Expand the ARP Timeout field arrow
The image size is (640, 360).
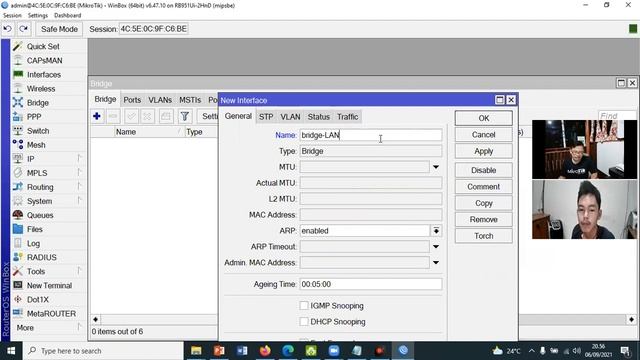[x=436, y=247]
